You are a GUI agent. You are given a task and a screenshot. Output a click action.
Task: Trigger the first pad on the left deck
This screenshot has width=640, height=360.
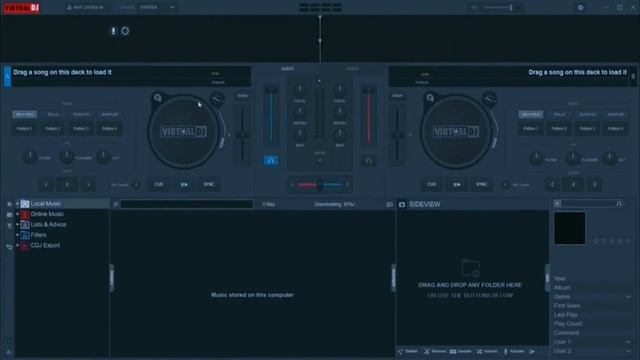click(x=24, y=129)
